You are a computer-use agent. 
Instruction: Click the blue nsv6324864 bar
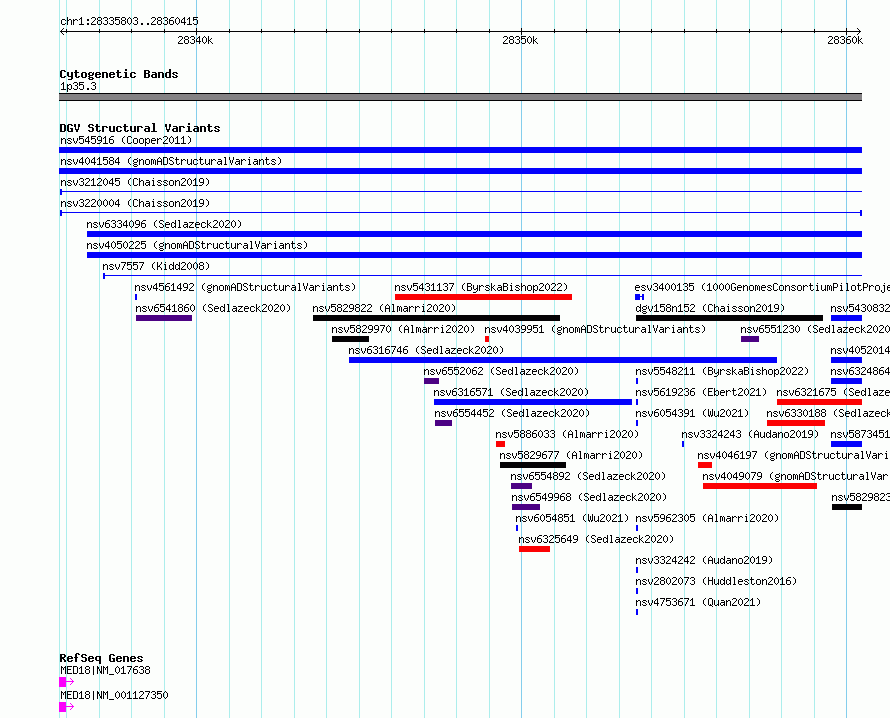click(x=846, y=381)
